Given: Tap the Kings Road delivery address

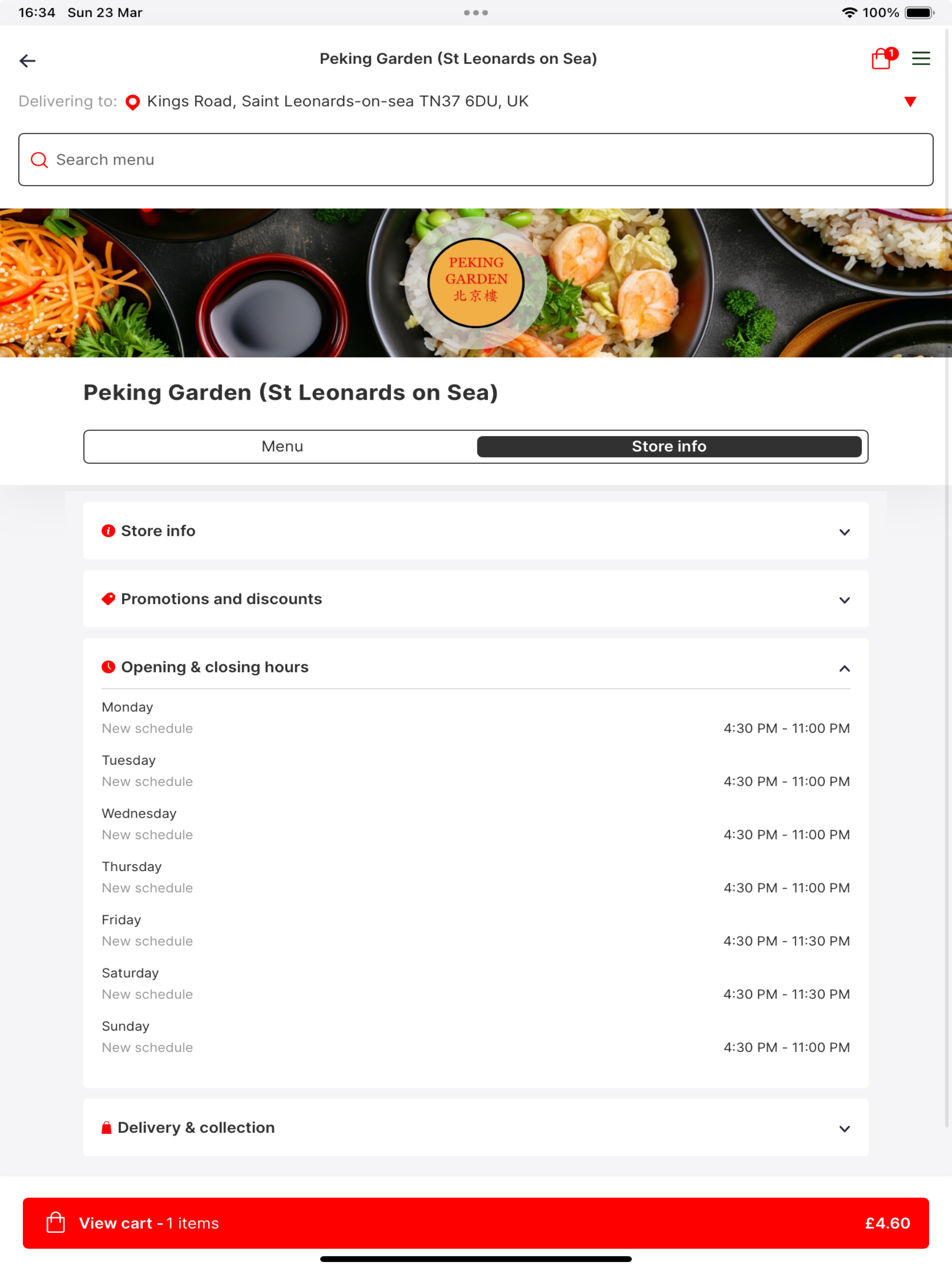Looking at the screenshot, I should [337, 102].
